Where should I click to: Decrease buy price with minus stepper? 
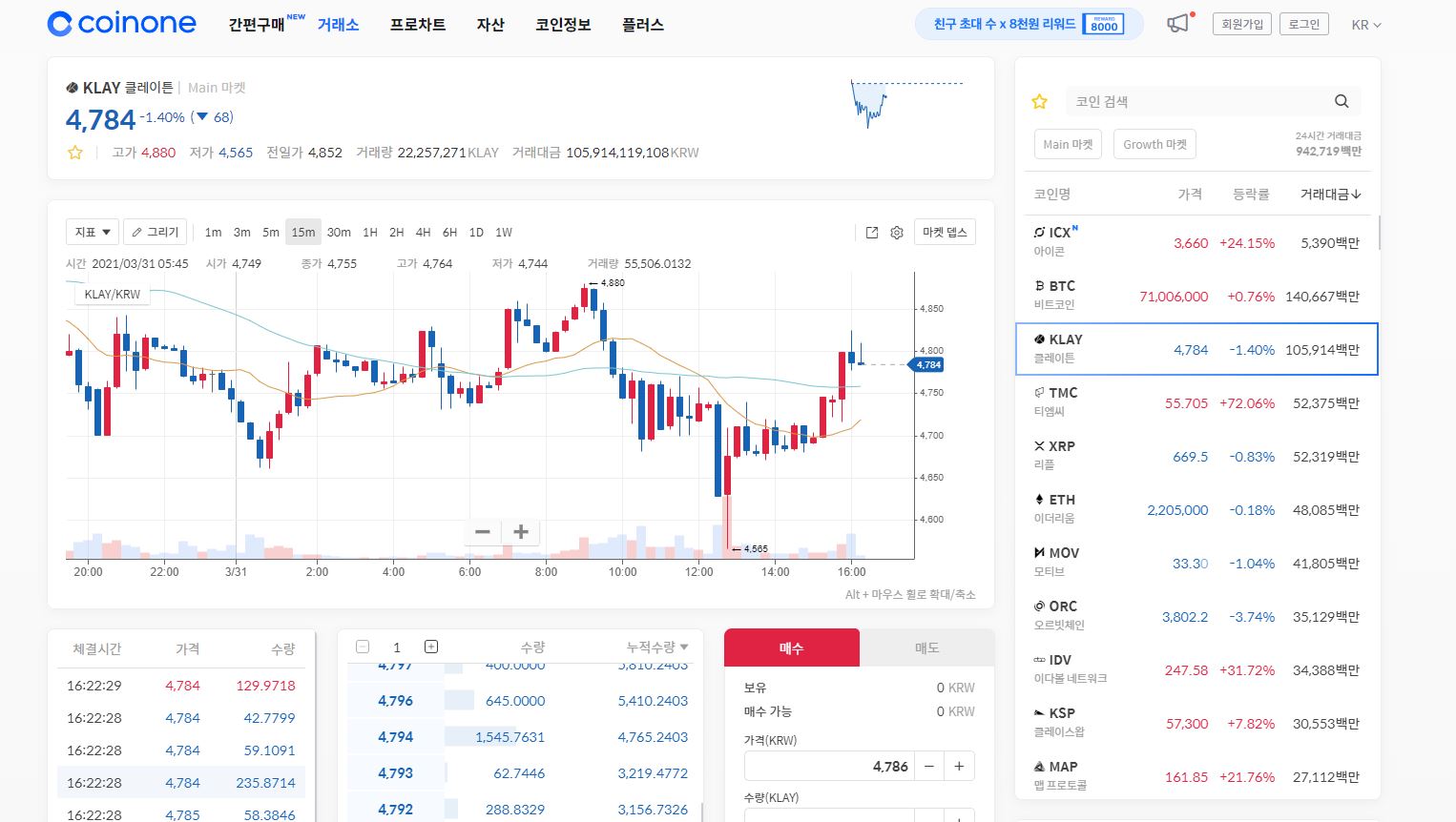(929, 767)
